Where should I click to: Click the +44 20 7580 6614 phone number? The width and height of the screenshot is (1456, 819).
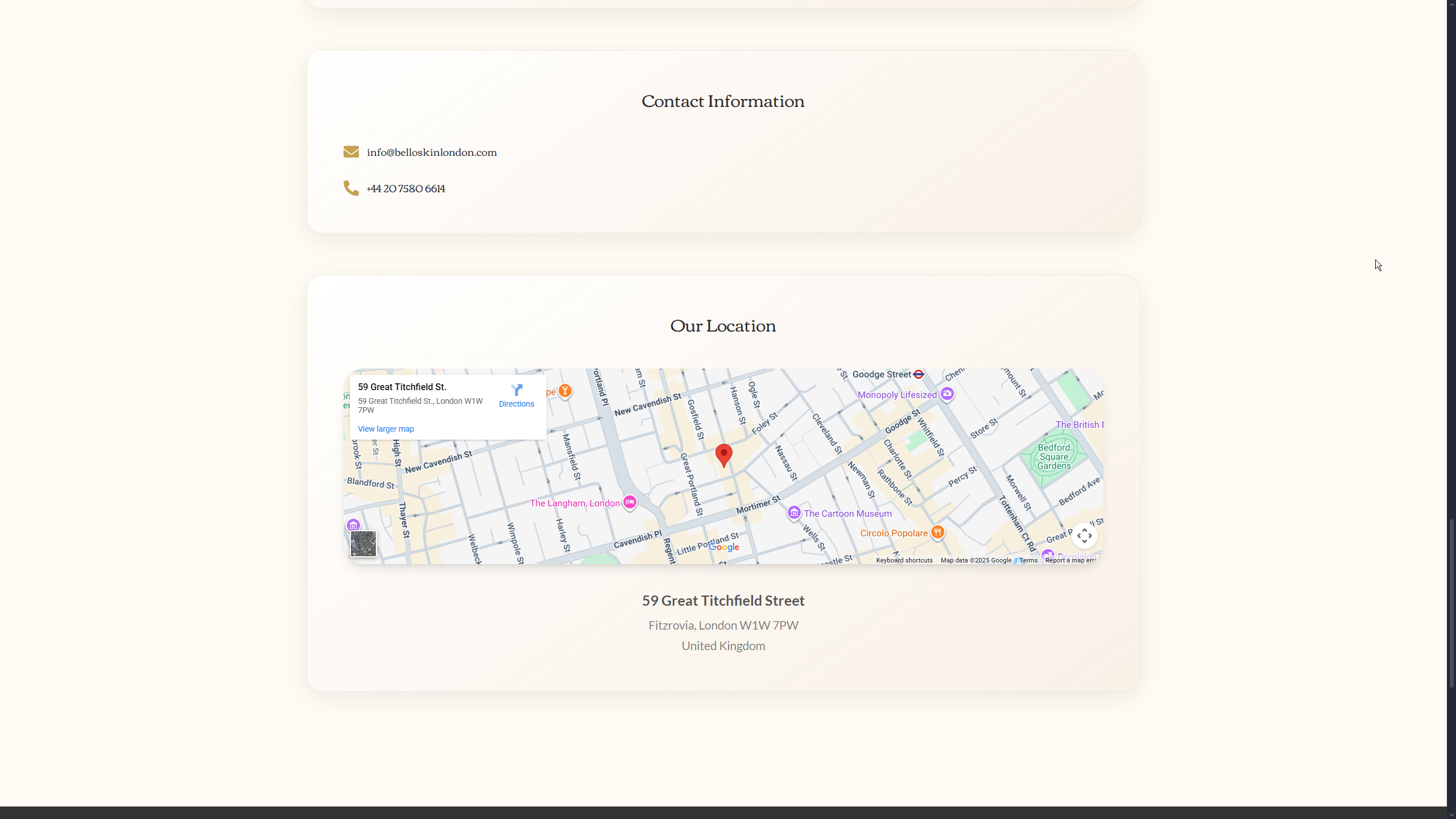[406, 189]
